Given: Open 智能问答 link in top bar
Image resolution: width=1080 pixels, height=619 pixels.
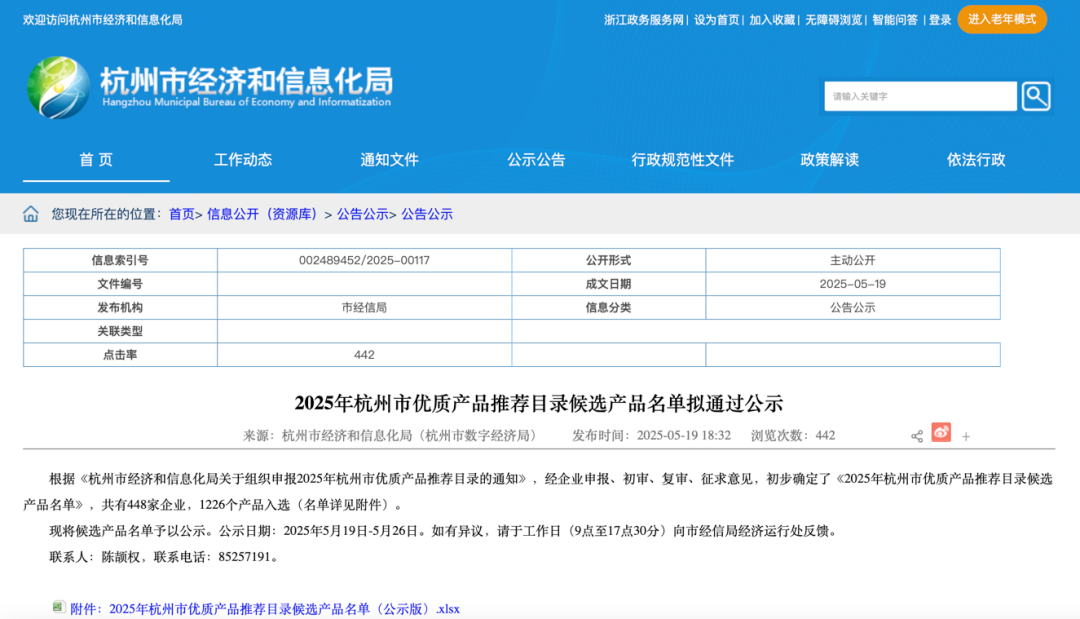Looking at the screenshot, I should [x=895, y=20].
